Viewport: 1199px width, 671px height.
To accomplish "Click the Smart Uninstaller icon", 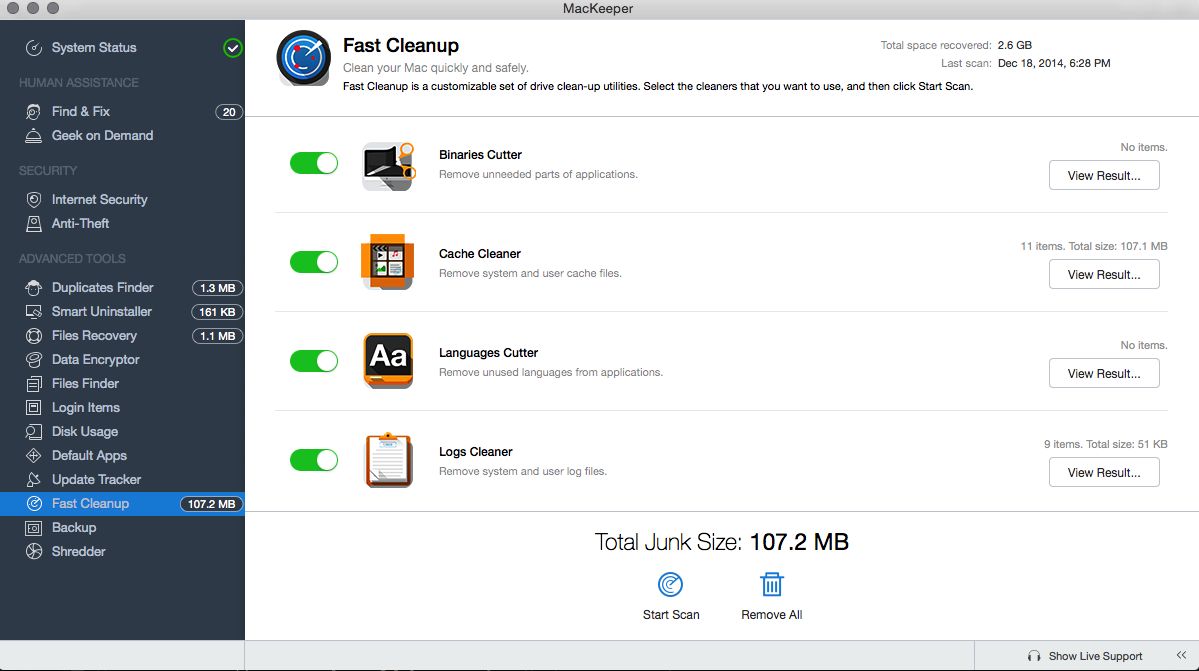I will (x=34, y=312).
